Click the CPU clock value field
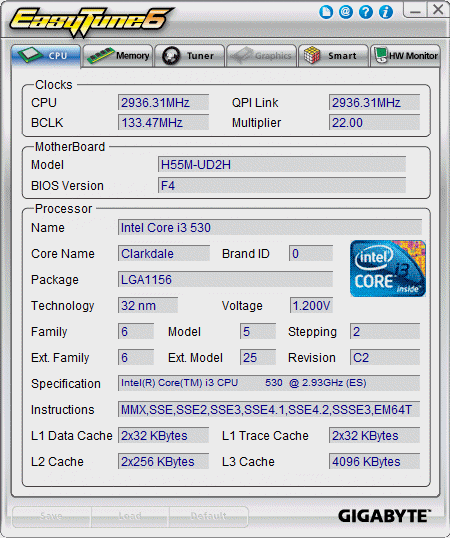Screen dimensions: 450x538 pyautogui.click(x=163, y=102)
